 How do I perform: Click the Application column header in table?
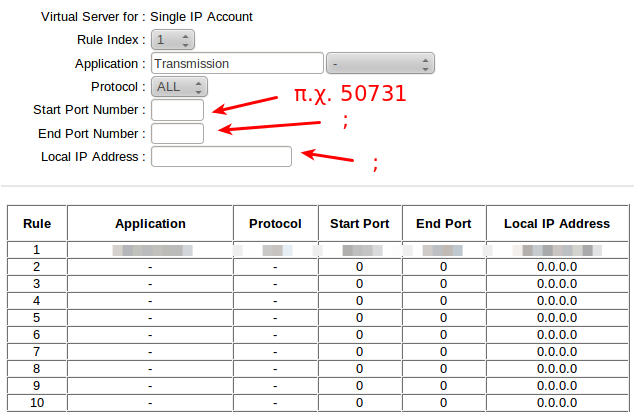150,224
